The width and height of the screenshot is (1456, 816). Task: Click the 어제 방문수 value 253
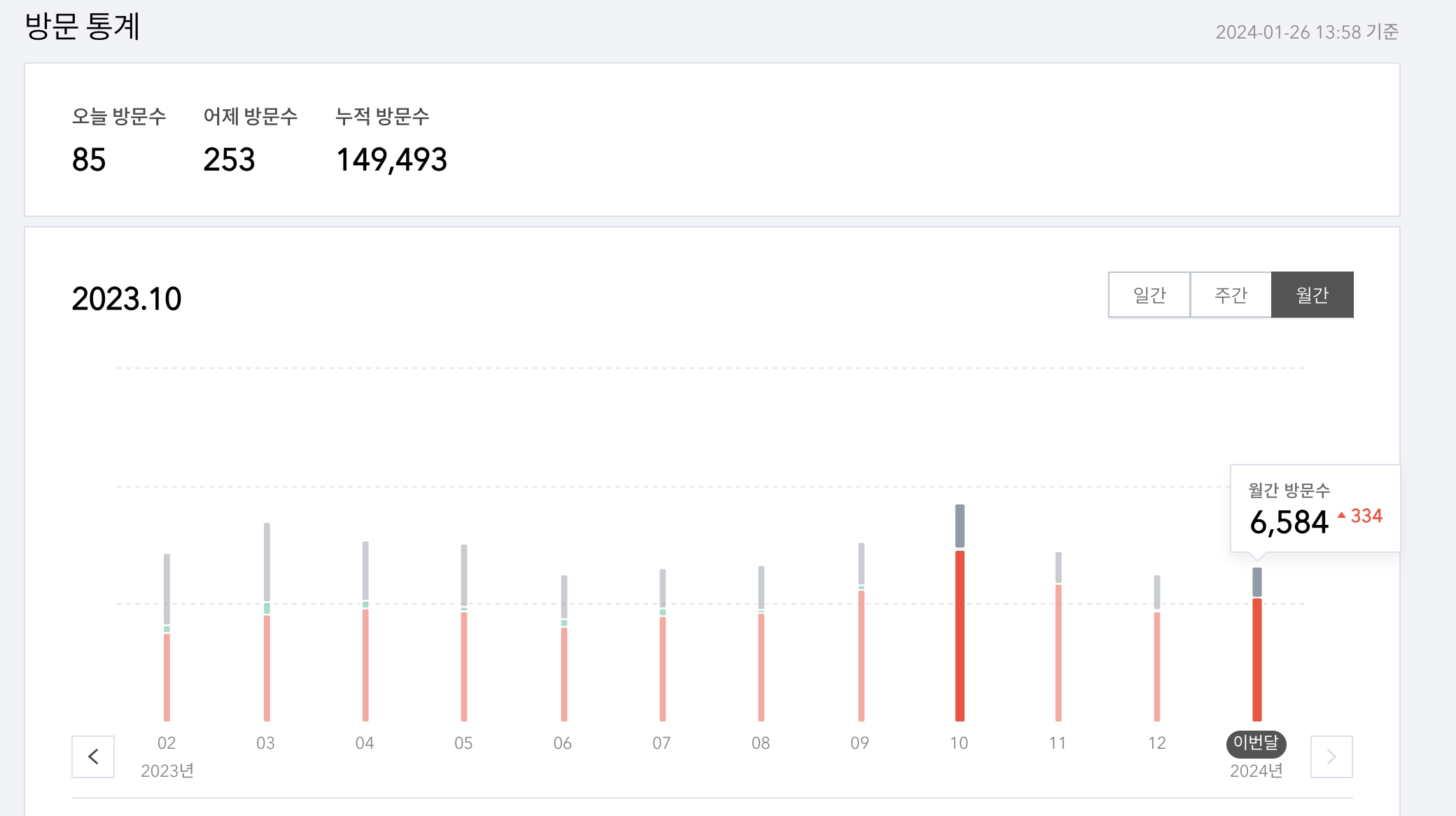point(230,160)
